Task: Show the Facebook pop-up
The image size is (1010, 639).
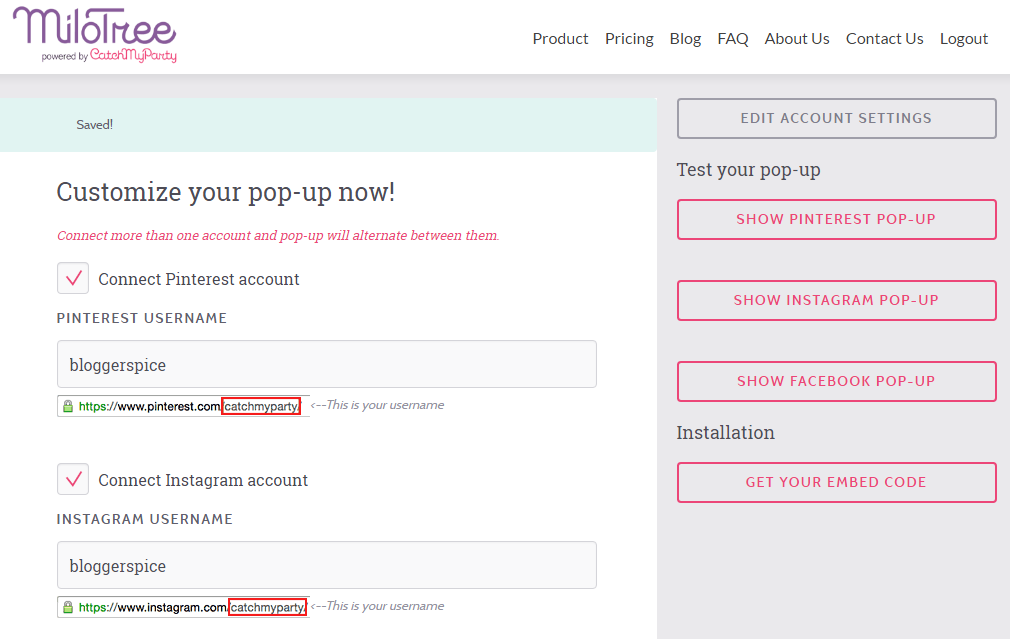Action: pyautogui.click(x=836, y=381)
